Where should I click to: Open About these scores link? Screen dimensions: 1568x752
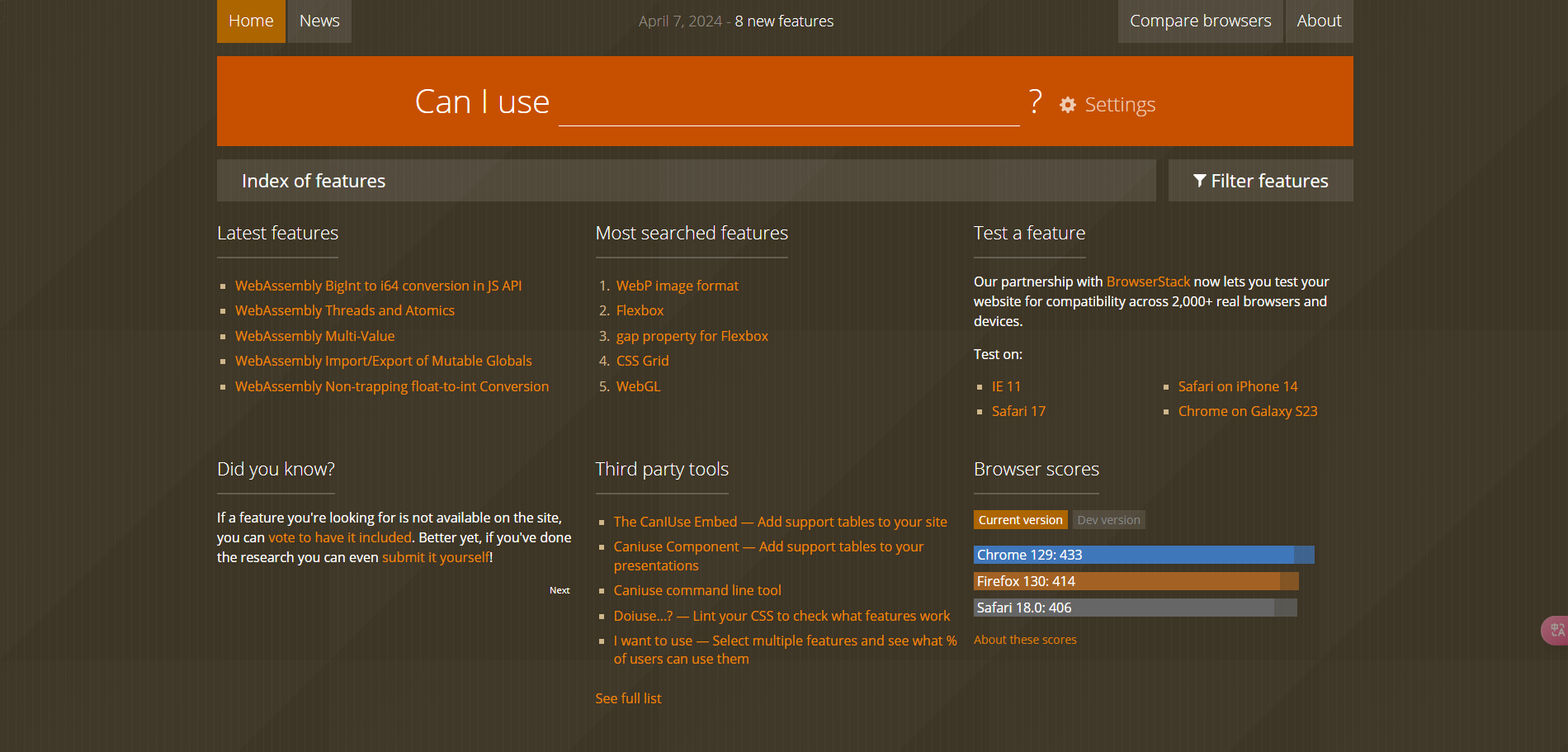1025,640
